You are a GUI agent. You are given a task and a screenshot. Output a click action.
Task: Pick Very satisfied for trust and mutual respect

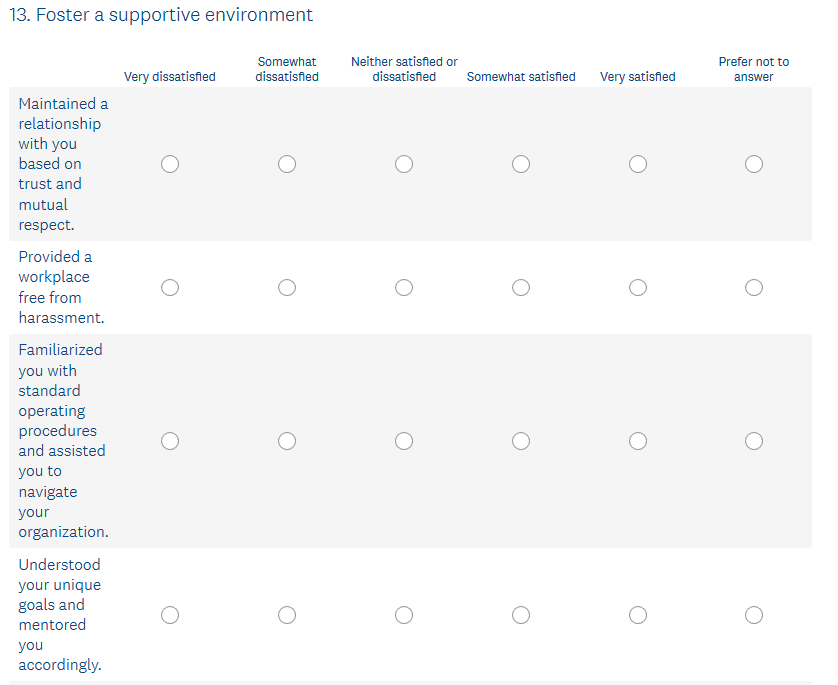tap(638, 164)
